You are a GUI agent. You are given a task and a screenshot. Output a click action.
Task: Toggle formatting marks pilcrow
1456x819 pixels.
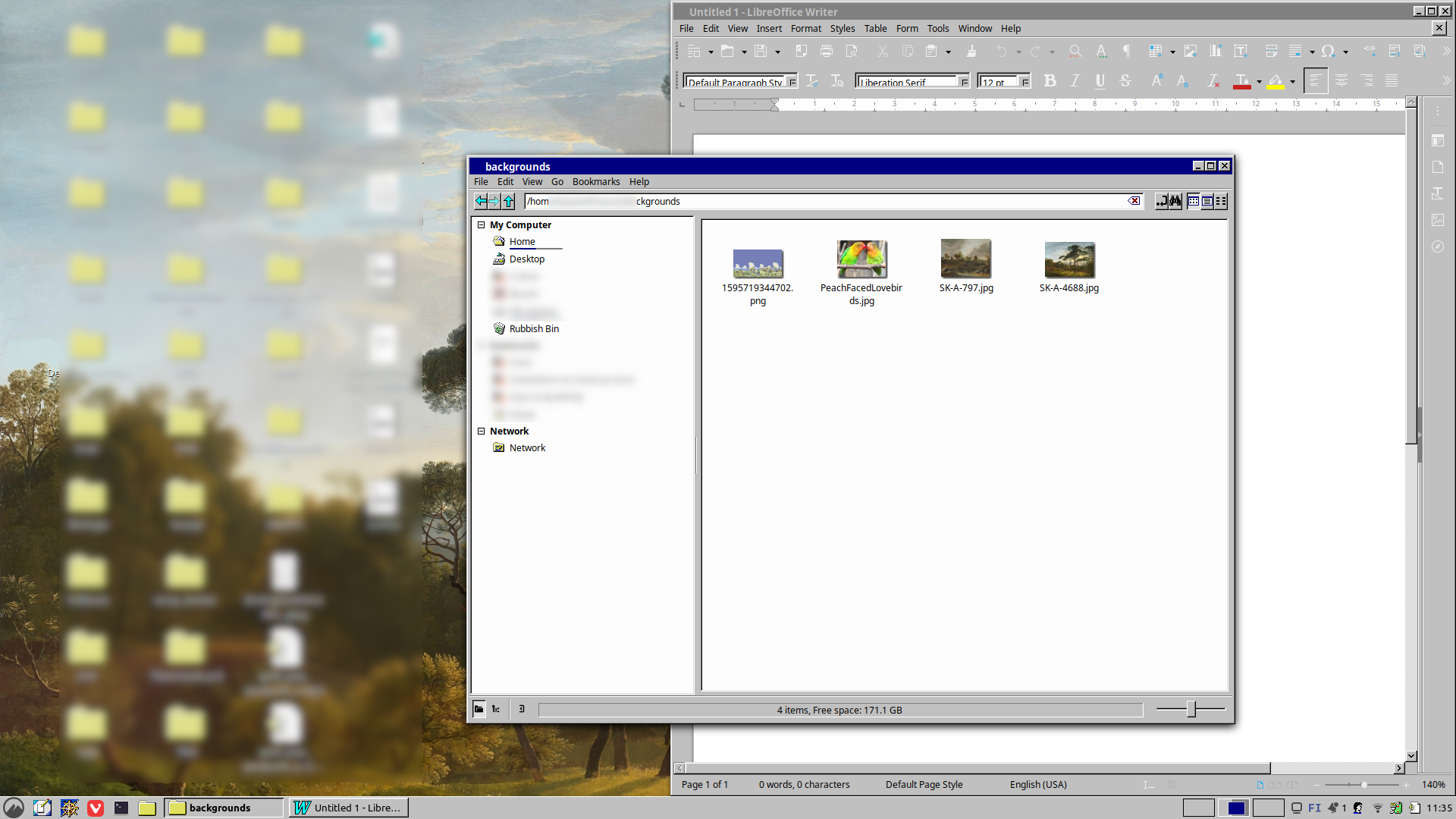1126,52
